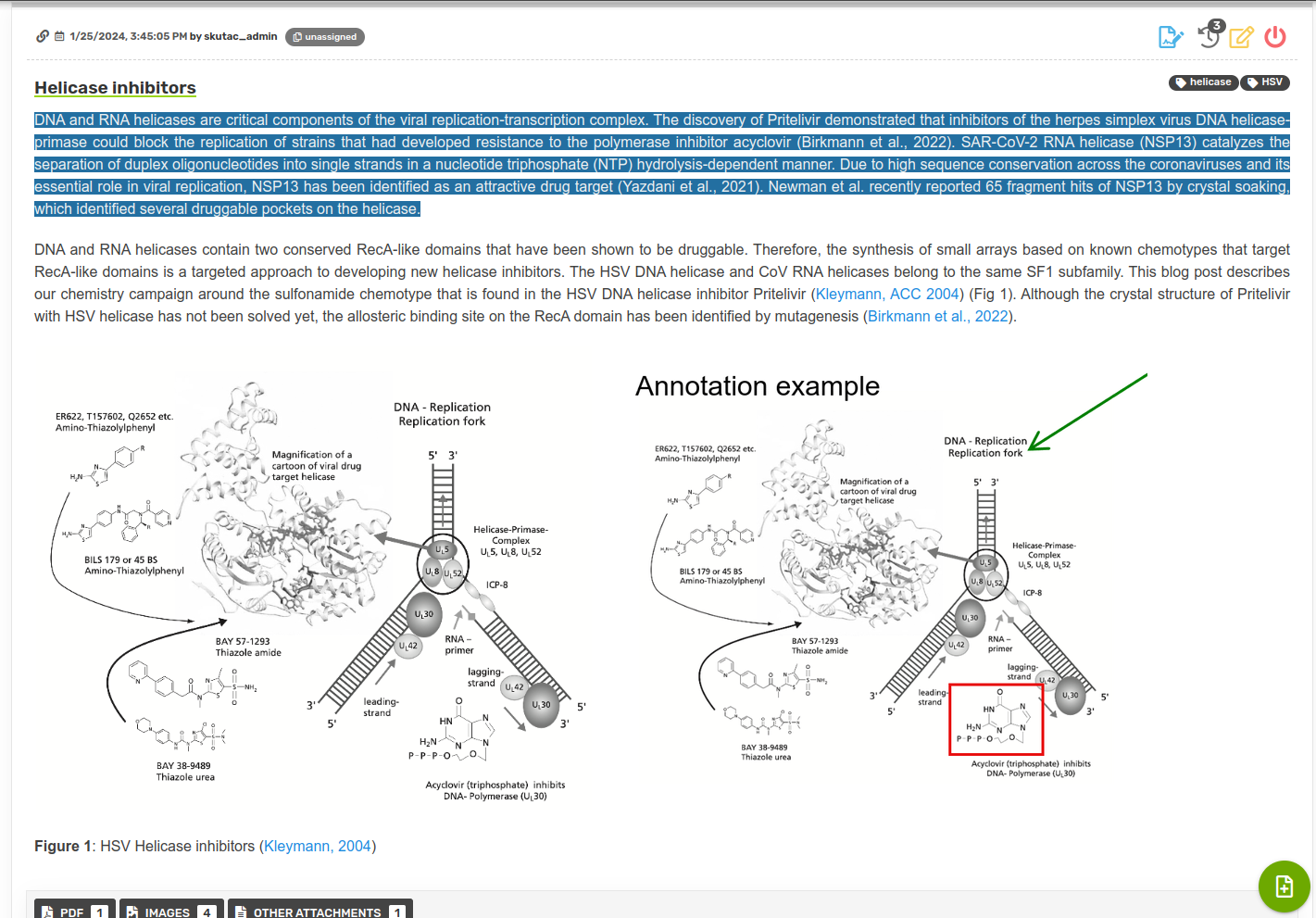Click the unassigned status badge
The width and height of the screenshot is (1316, 918).
324,37
